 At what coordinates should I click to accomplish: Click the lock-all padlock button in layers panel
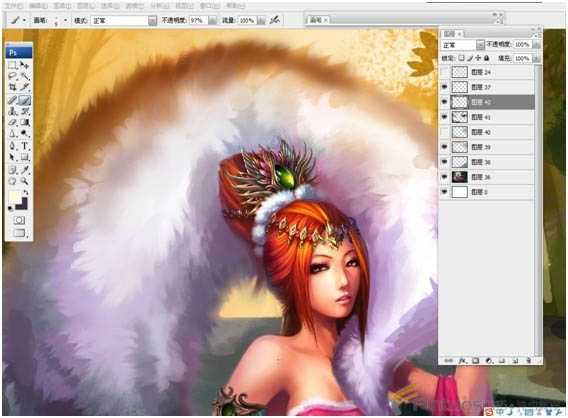coord(487,58)
